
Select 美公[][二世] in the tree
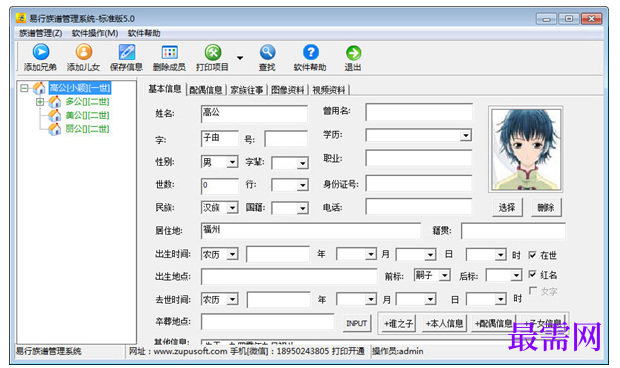tap(87, 115)
